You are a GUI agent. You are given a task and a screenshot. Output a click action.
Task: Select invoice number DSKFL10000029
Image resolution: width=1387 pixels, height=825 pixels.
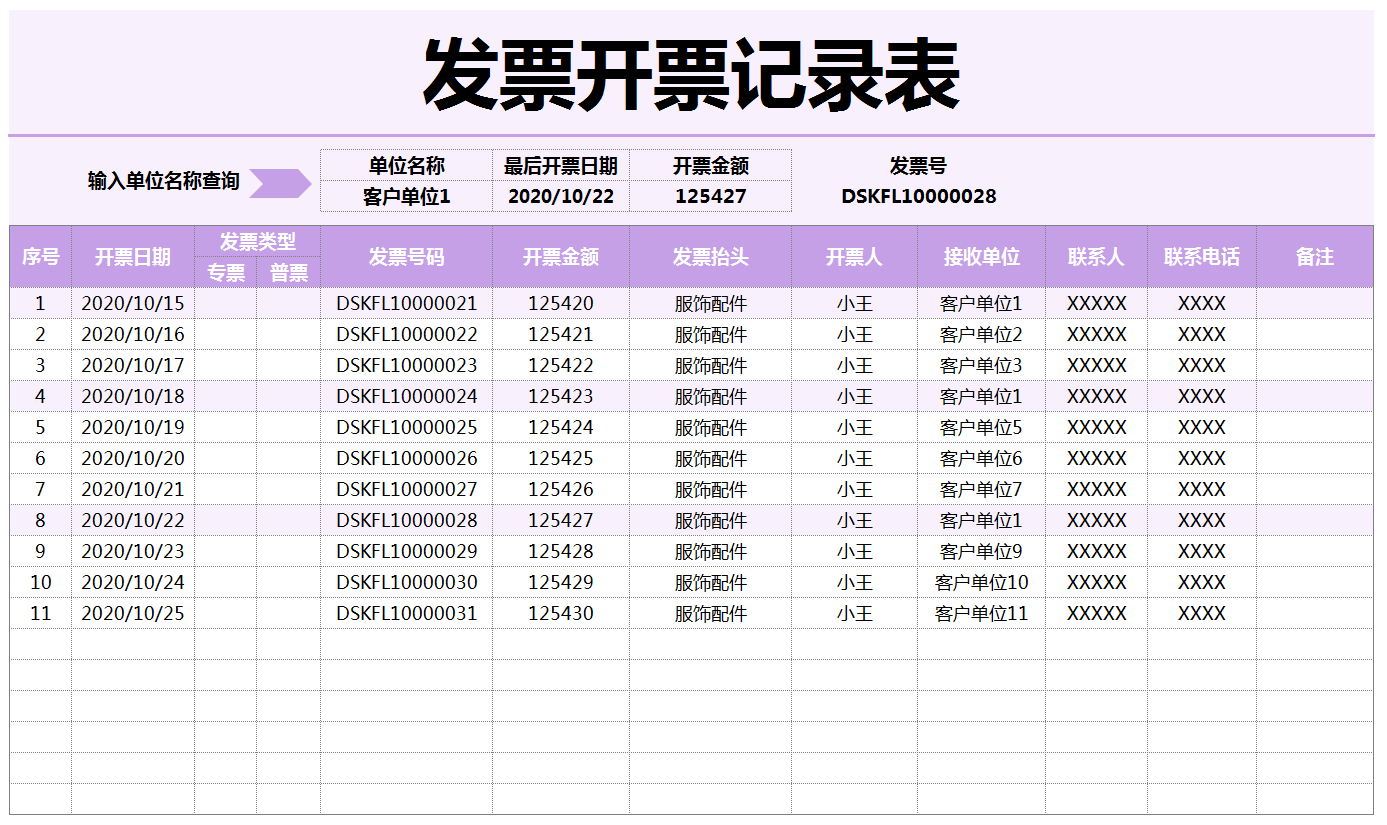(407, 551)
